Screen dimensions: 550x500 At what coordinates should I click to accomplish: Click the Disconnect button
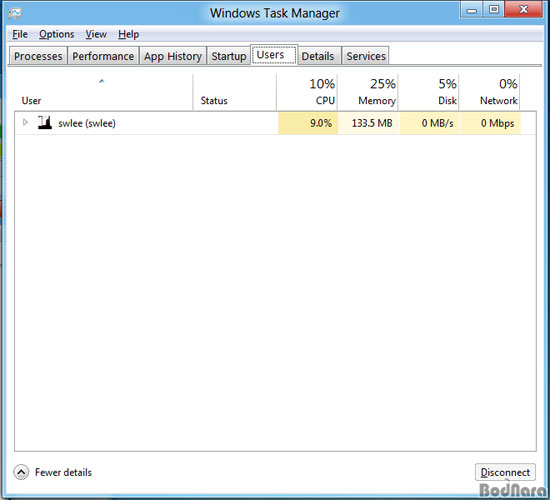tap(505, 472)
